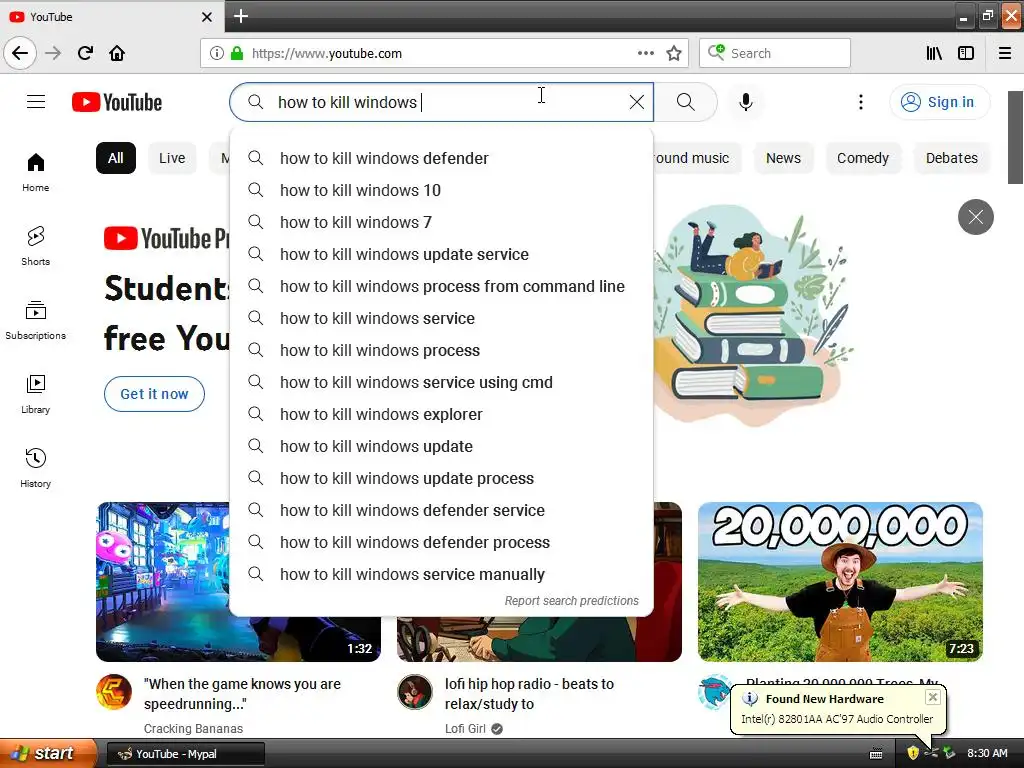Open the browser library icon
This screenshot has width=1024, height=768.
point(934,53)
